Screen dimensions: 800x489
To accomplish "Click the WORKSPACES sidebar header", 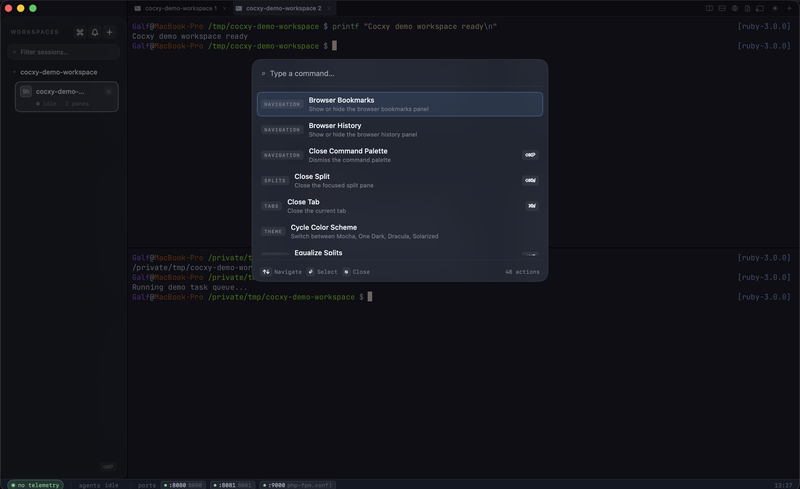I will (35, 32).
